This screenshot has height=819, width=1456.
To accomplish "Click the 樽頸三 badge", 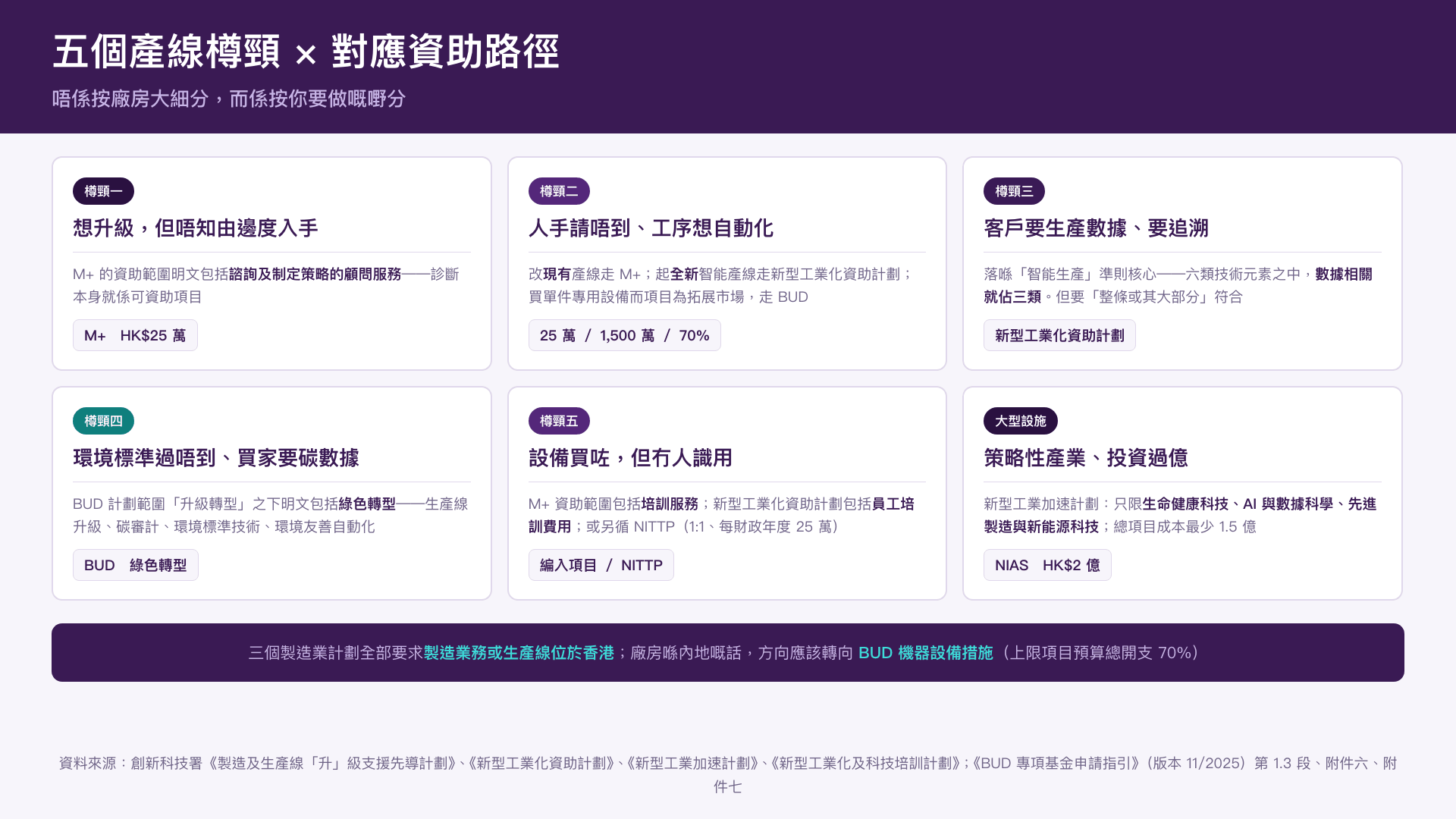I will (1014, 191).
